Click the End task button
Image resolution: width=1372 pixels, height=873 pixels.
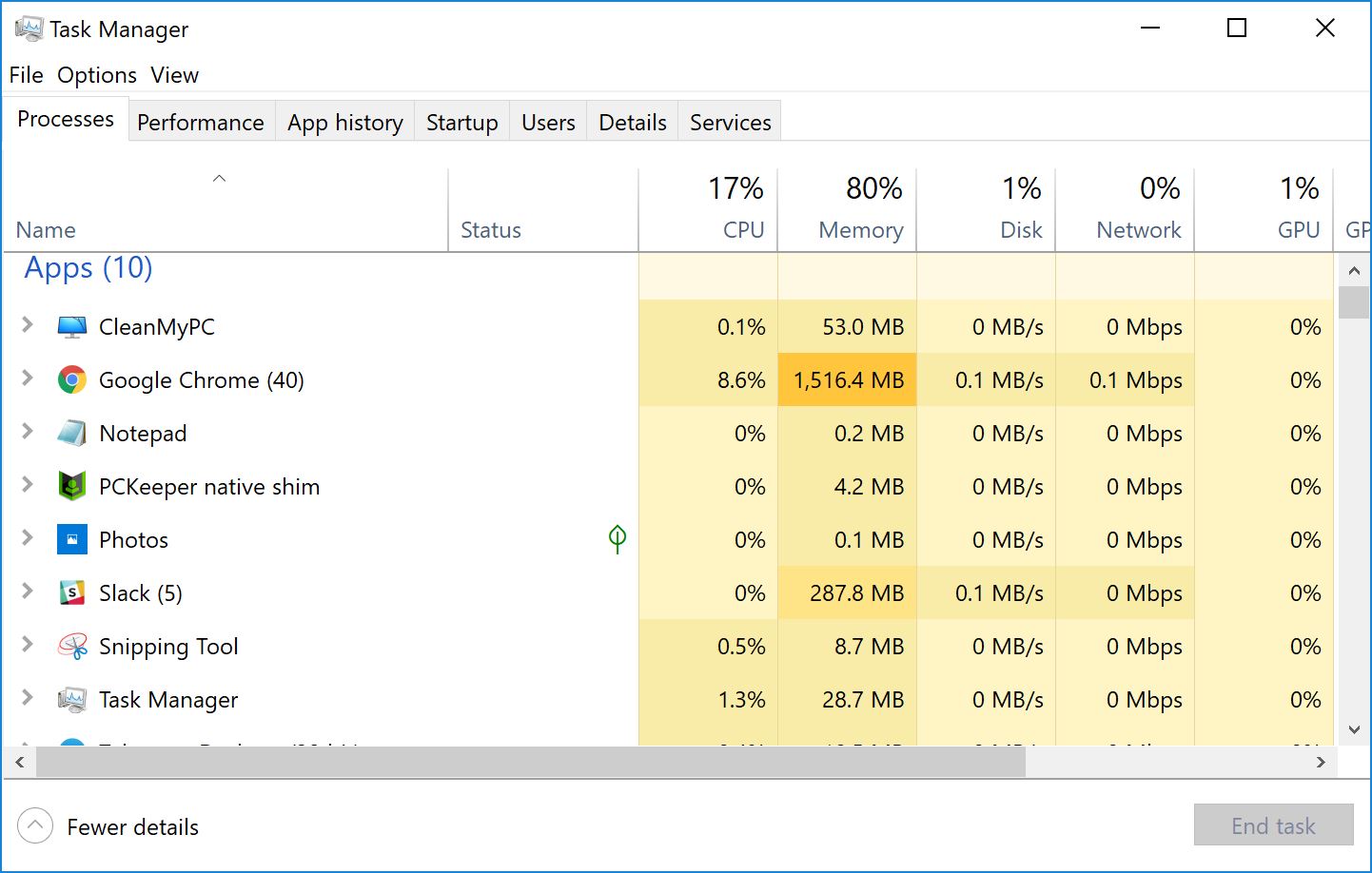coord(1274,824)
